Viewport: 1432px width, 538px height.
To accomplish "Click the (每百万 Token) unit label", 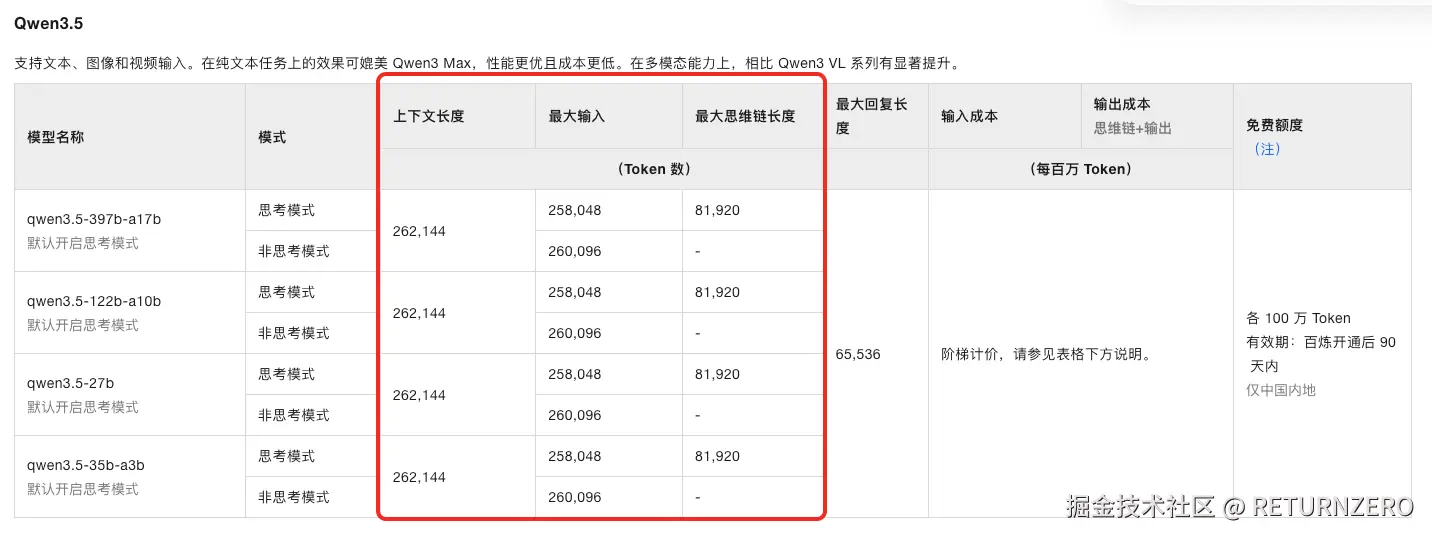I will pos(1080,169).
